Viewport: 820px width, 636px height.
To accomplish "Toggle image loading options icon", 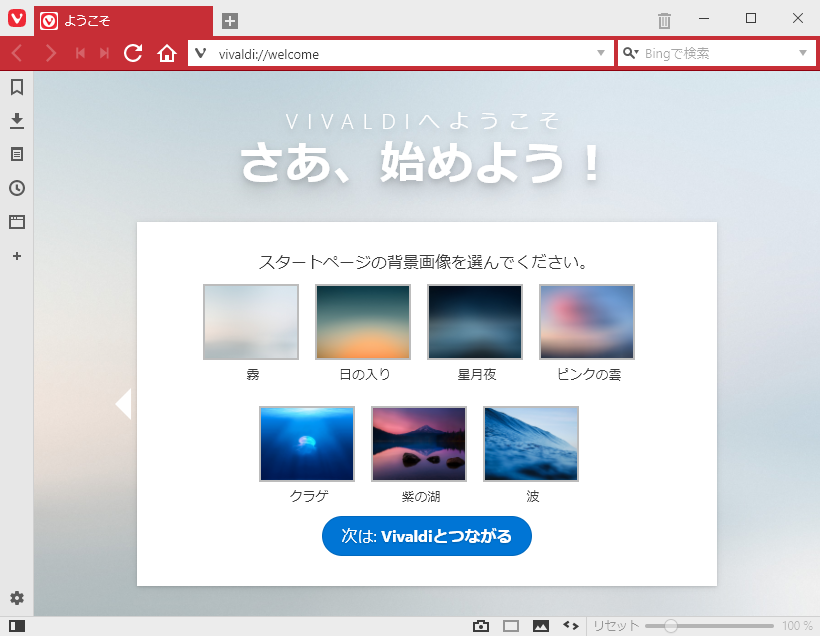I will pyautogui.click(x=541, y=626).
